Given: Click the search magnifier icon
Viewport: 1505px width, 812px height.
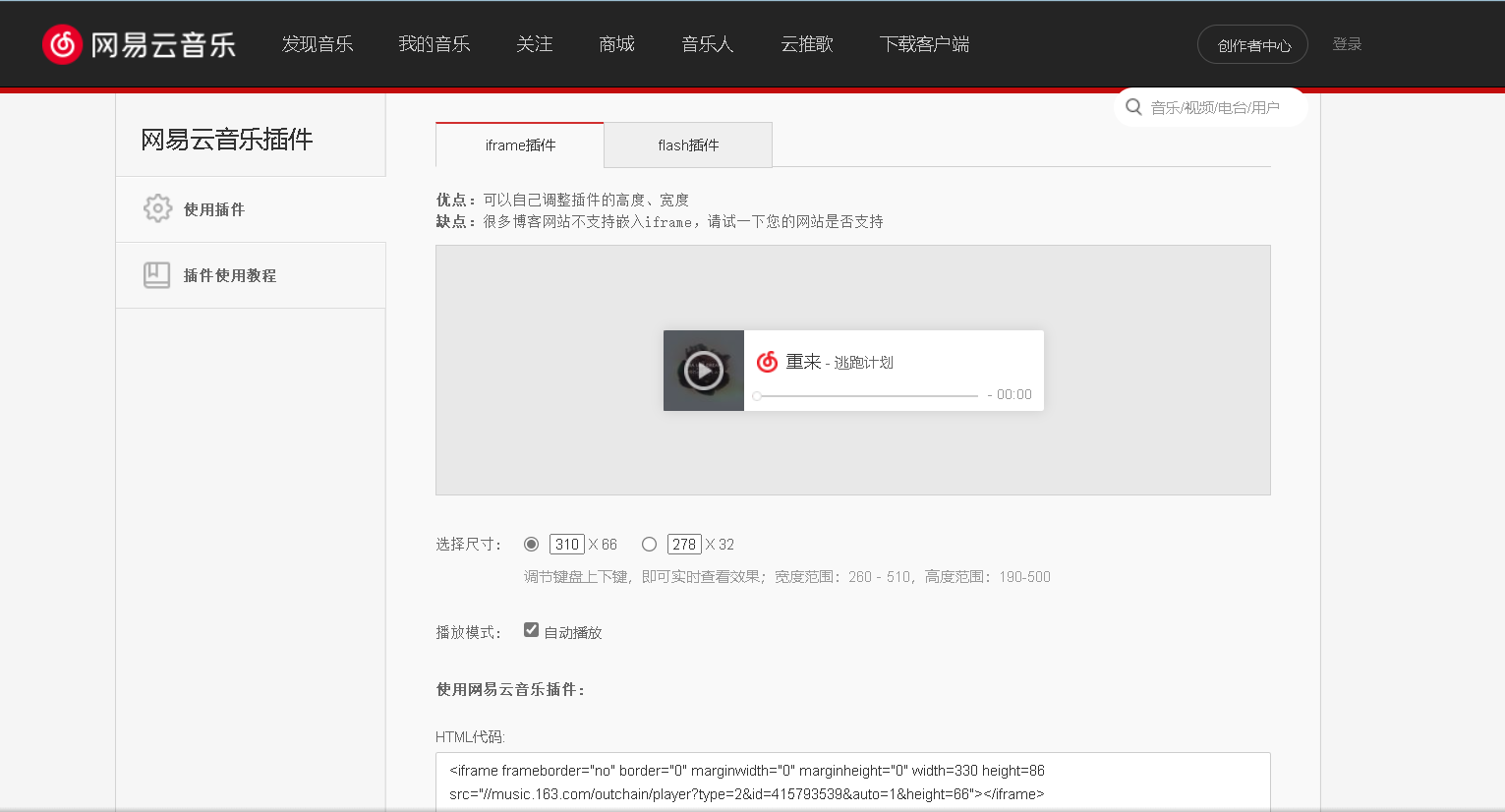Looking at the screenshot, I should coord(1133,106).
